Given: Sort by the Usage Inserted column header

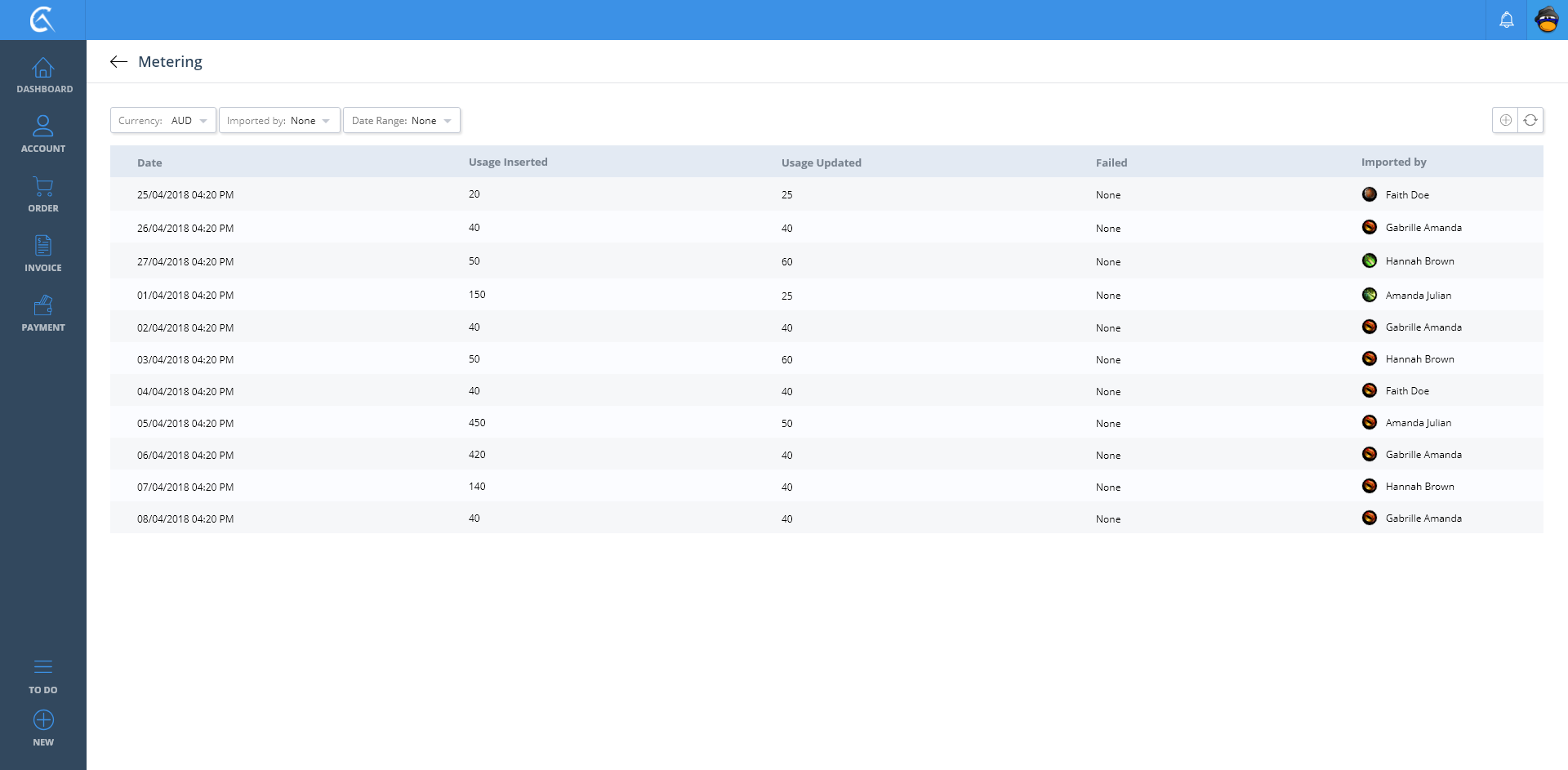Looking at the screenshot, I should (x=508, y=162).
